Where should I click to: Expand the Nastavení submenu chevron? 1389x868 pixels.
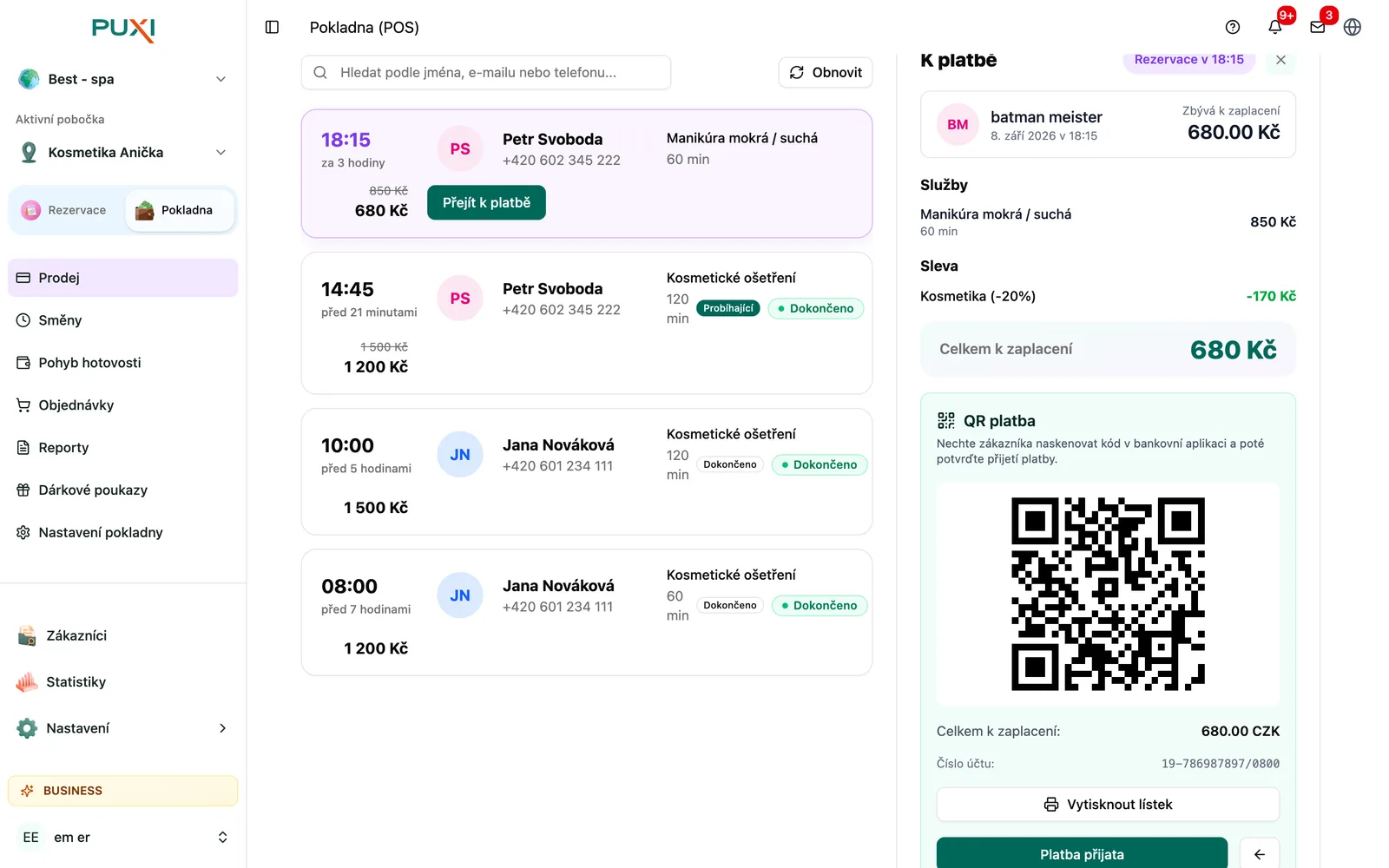click(x=222, y=728)
